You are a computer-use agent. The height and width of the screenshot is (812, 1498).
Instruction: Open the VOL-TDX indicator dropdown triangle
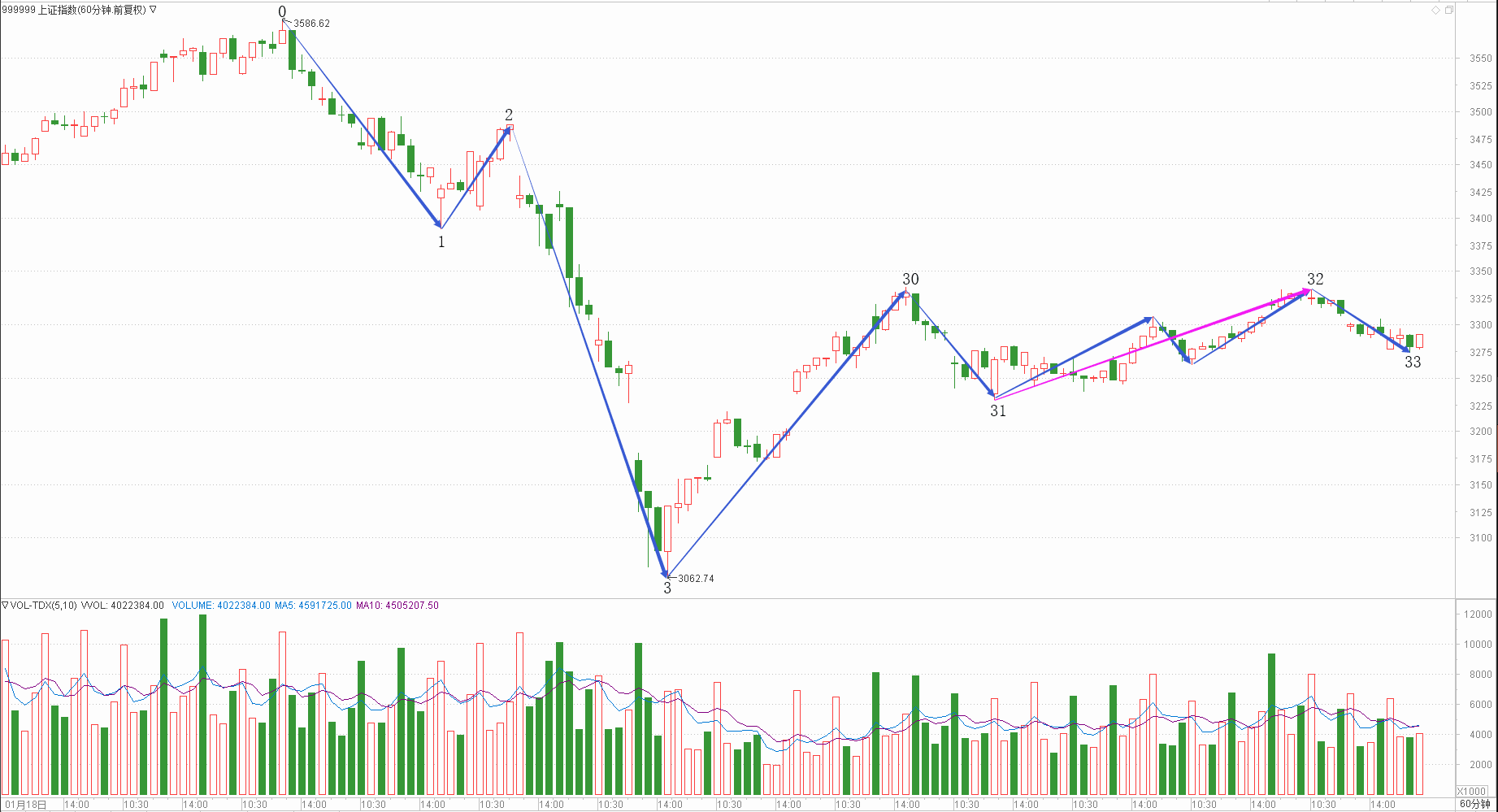[x=5, y=606]
